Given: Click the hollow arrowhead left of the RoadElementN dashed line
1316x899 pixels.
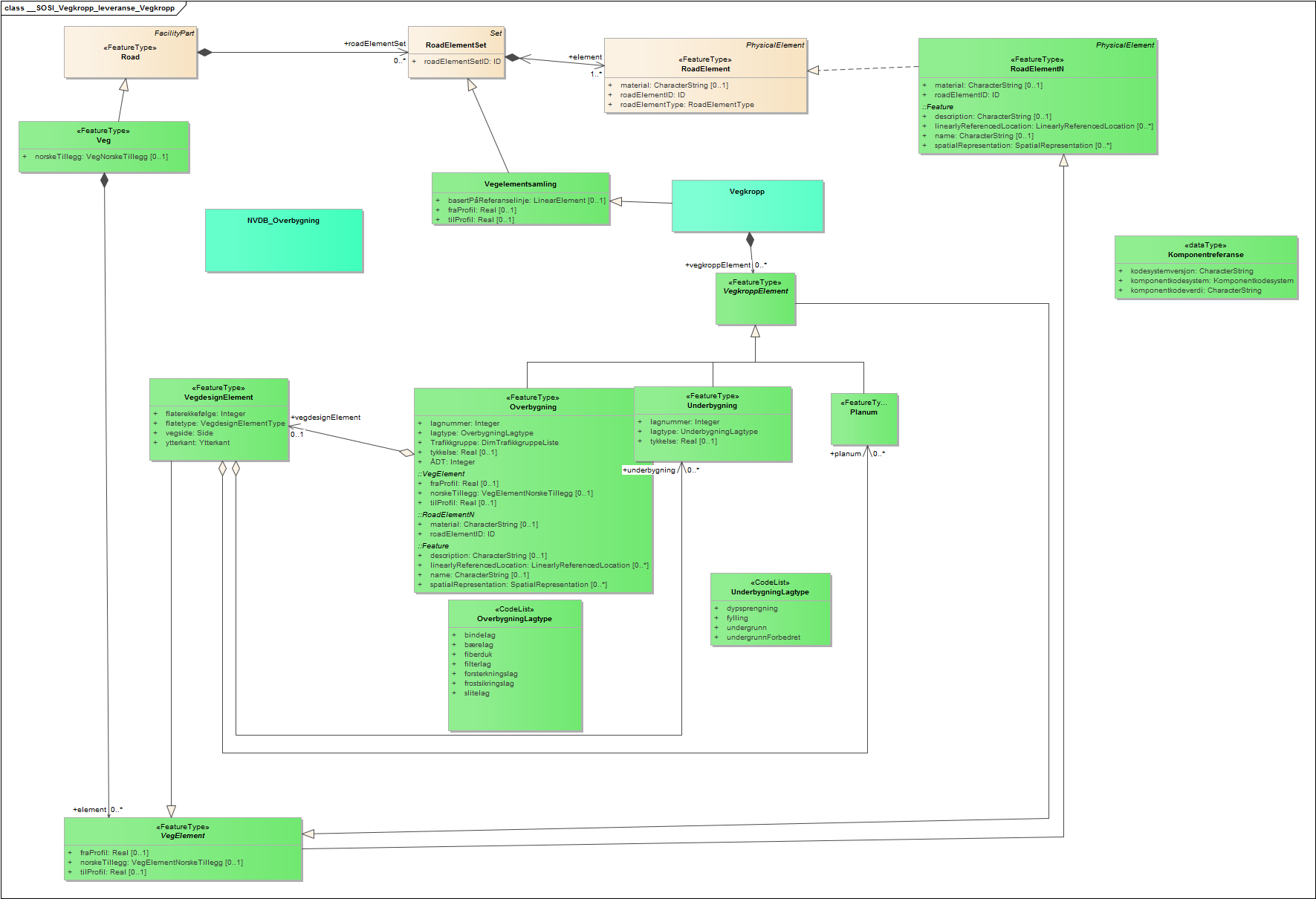Looking at the screenshot, I should (814, 71).
